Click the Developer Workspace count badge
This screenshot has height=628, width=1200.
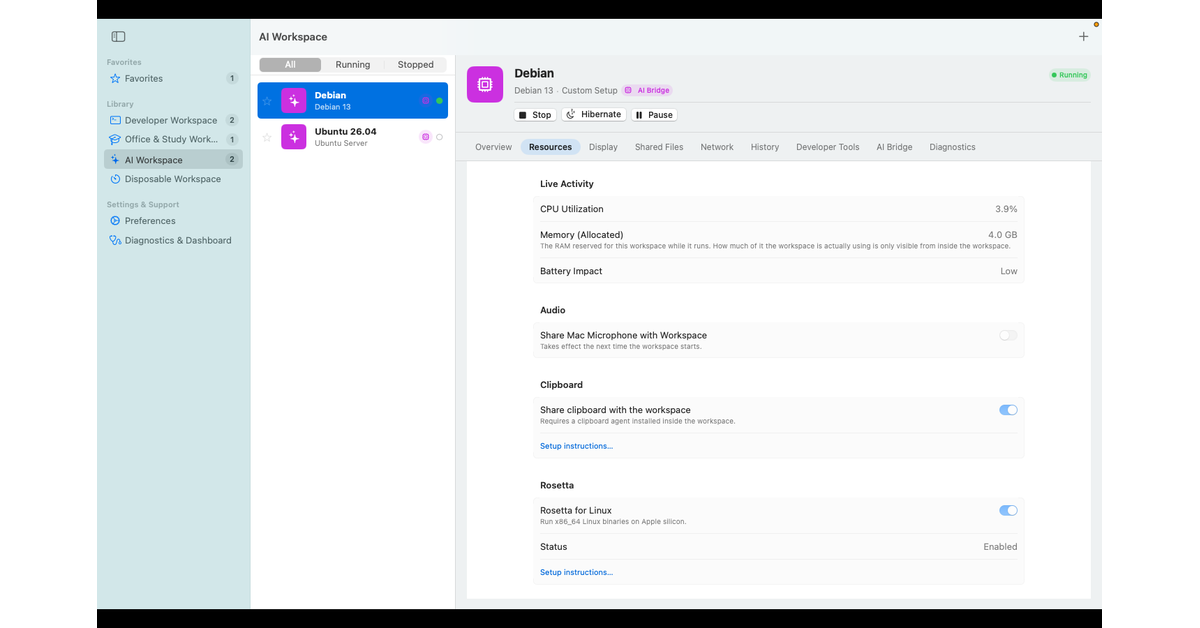pyautogui.click(x=232, y=120)
